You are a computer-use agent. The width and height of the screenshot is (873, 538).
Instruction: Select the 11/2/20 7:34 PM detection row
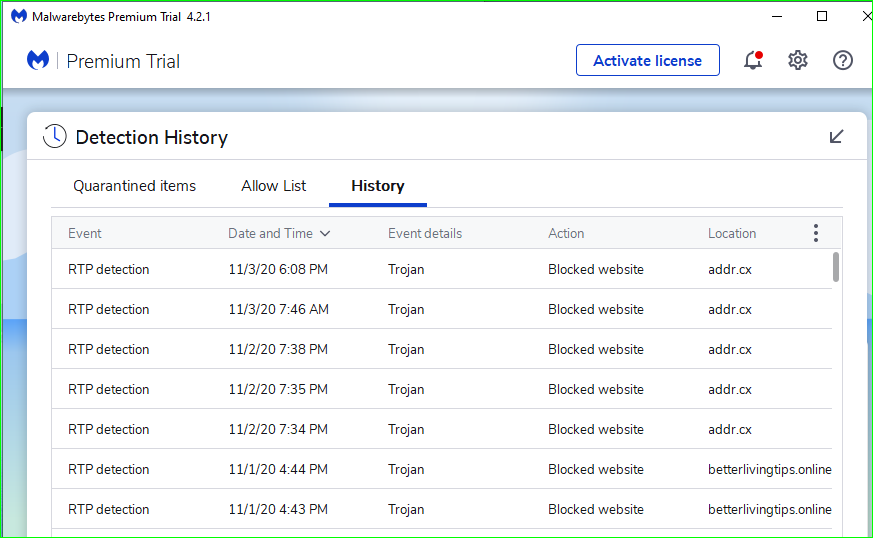tap(442, 429)
